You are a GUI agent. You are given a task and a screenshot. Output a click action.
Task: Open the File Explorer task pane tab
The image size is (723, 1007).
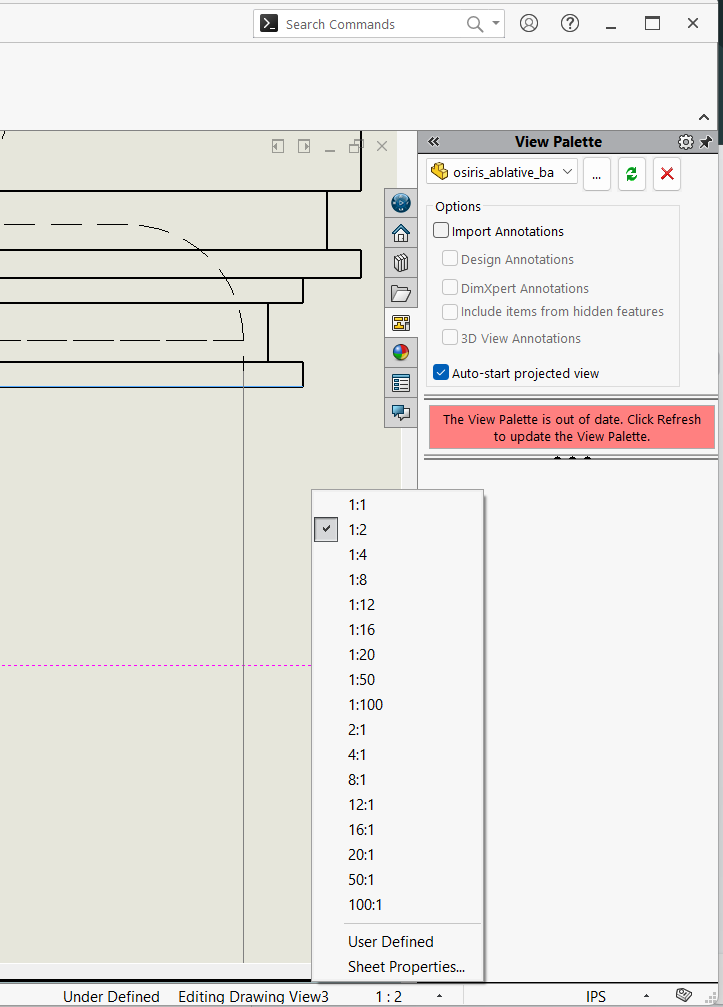click(401, 293)
